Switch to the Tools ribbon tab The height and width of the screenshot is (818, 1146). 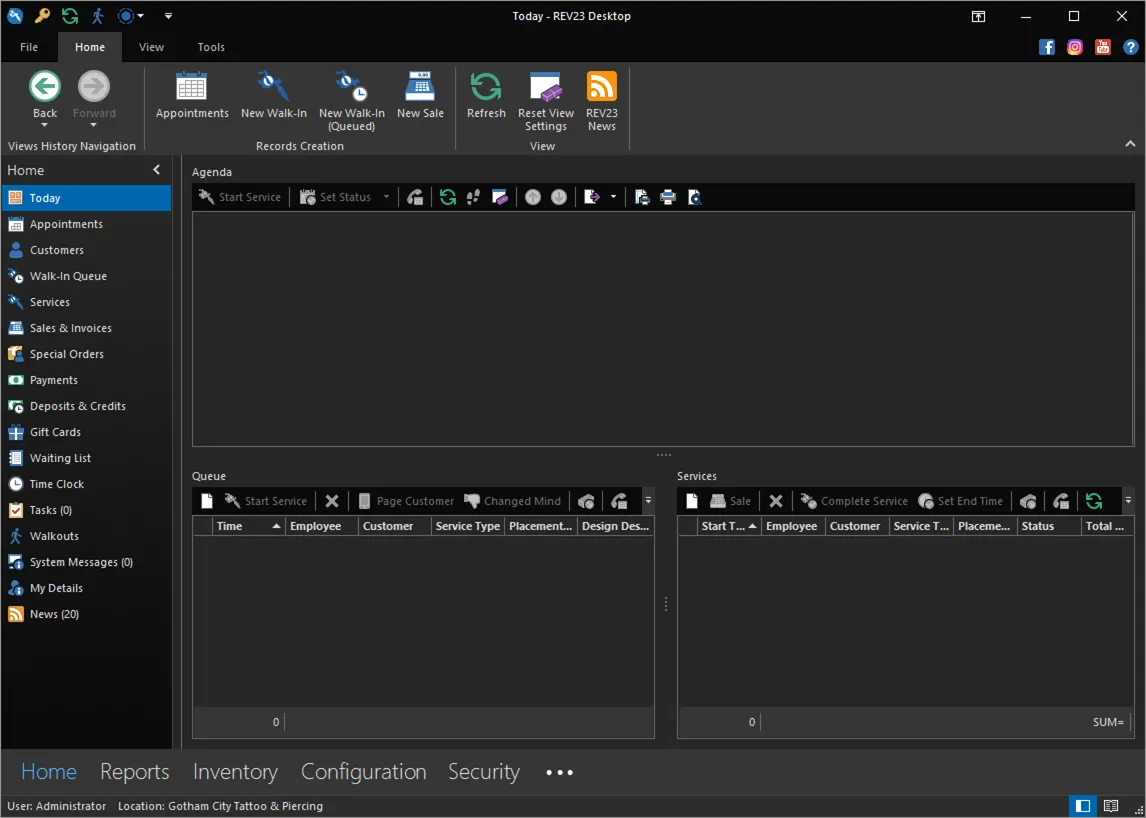[x=211, y=47]
